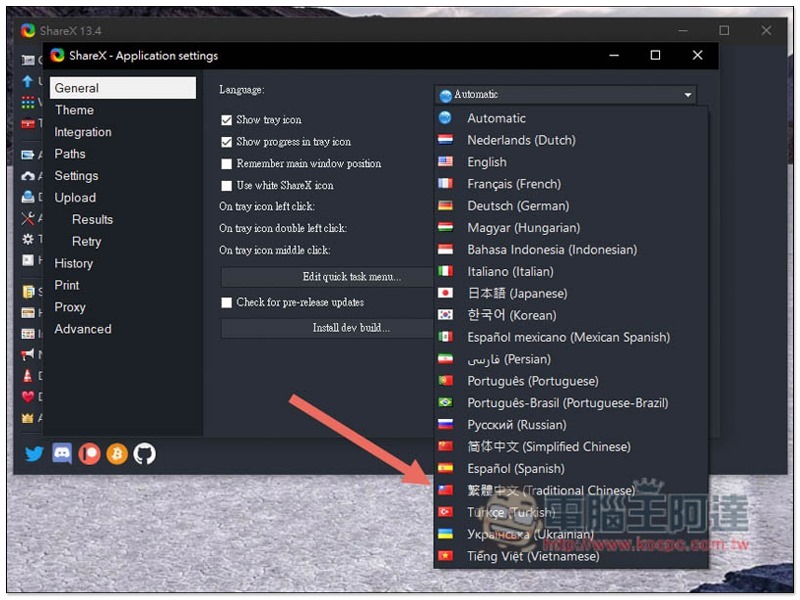800x600 pixels.
Task: Pick English in the language list
Action: [571, 162]
